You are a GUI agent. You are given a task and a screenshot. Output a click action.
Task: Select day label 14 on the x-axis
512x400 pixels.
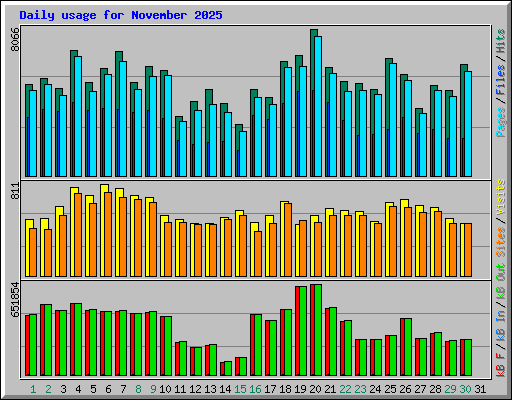(225, 389)
